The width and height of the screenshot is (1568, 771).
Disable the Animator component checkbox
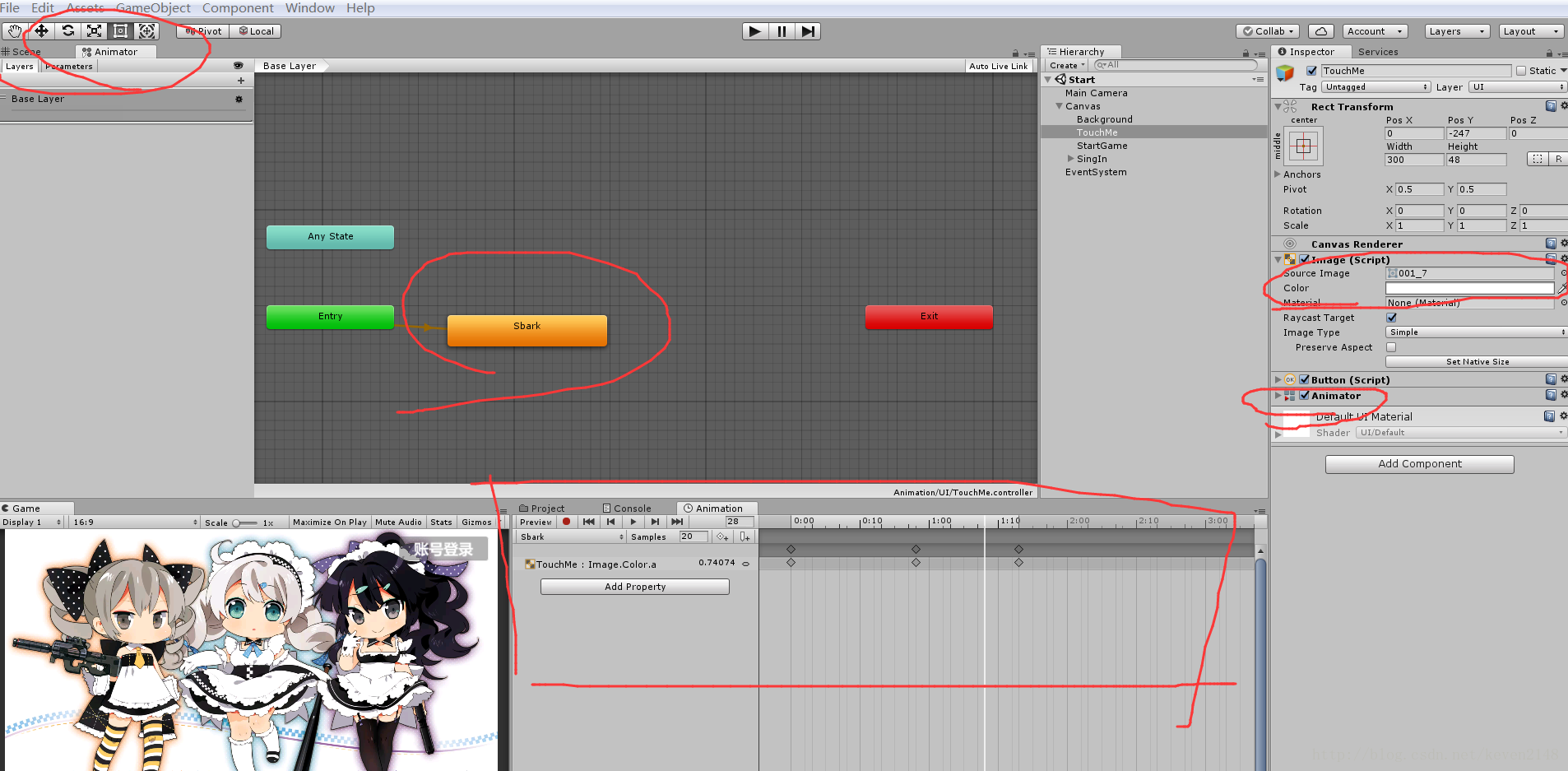(1304, 396)
